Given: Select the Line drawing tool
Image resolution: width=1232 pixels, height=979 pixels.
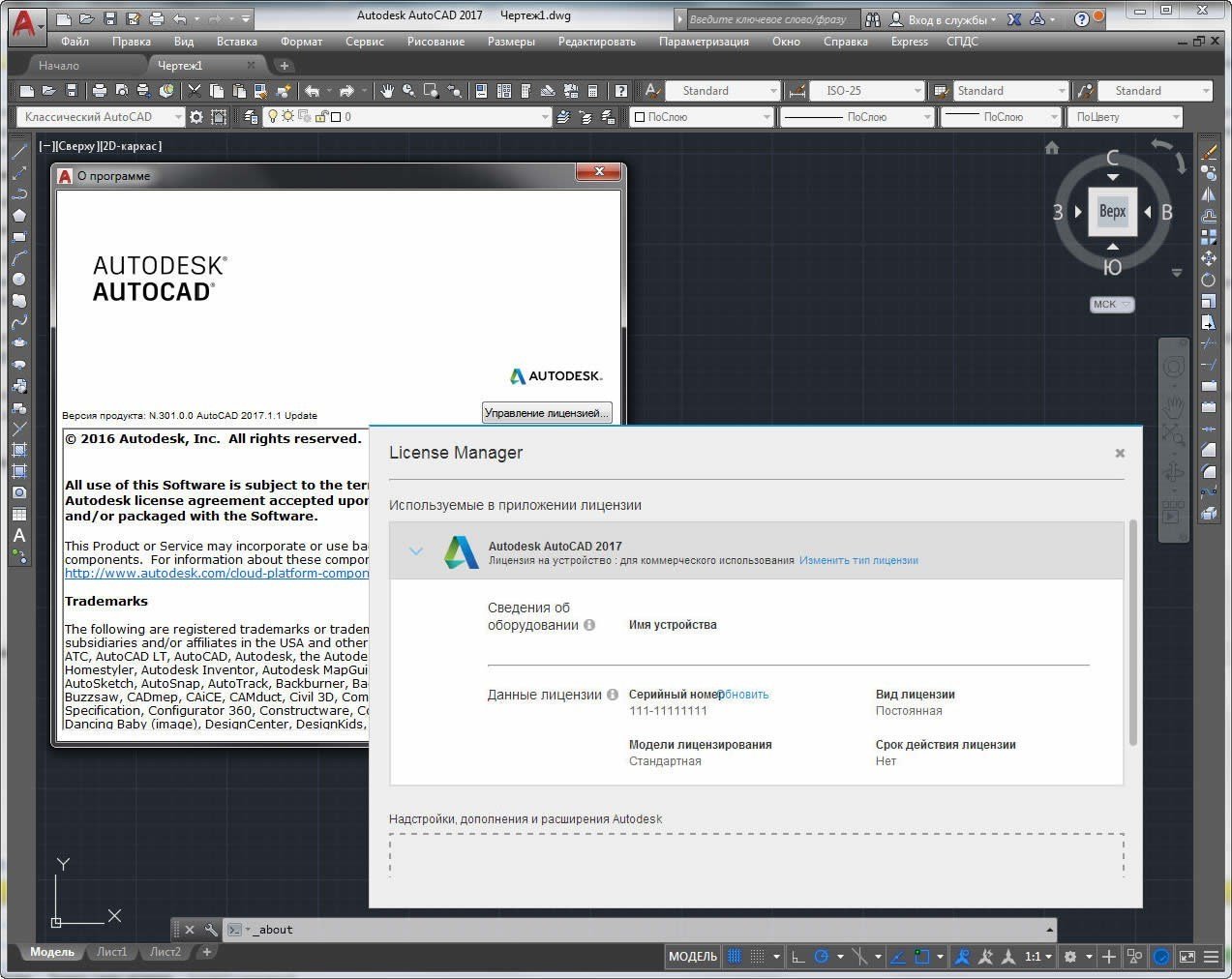Looking at the screenshot, I should [x=19, y=152].
